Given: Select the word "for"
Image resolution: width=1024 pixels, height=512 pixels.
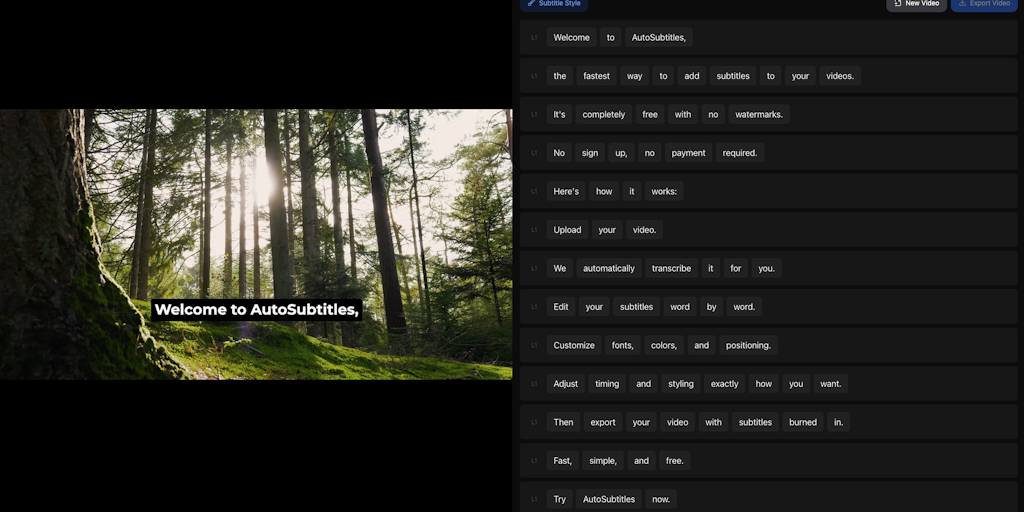Looking at the screenshot, I should (736, 268).
